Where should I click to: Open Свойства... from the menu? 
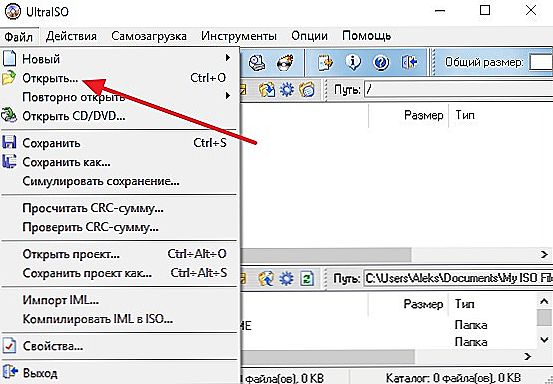click(119, 346)
